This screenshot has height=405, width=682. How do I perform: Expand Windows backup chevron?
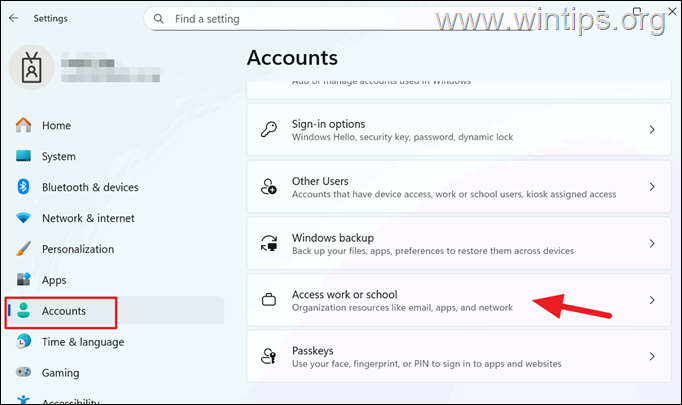pyautogui.click(x=652, y=243)
